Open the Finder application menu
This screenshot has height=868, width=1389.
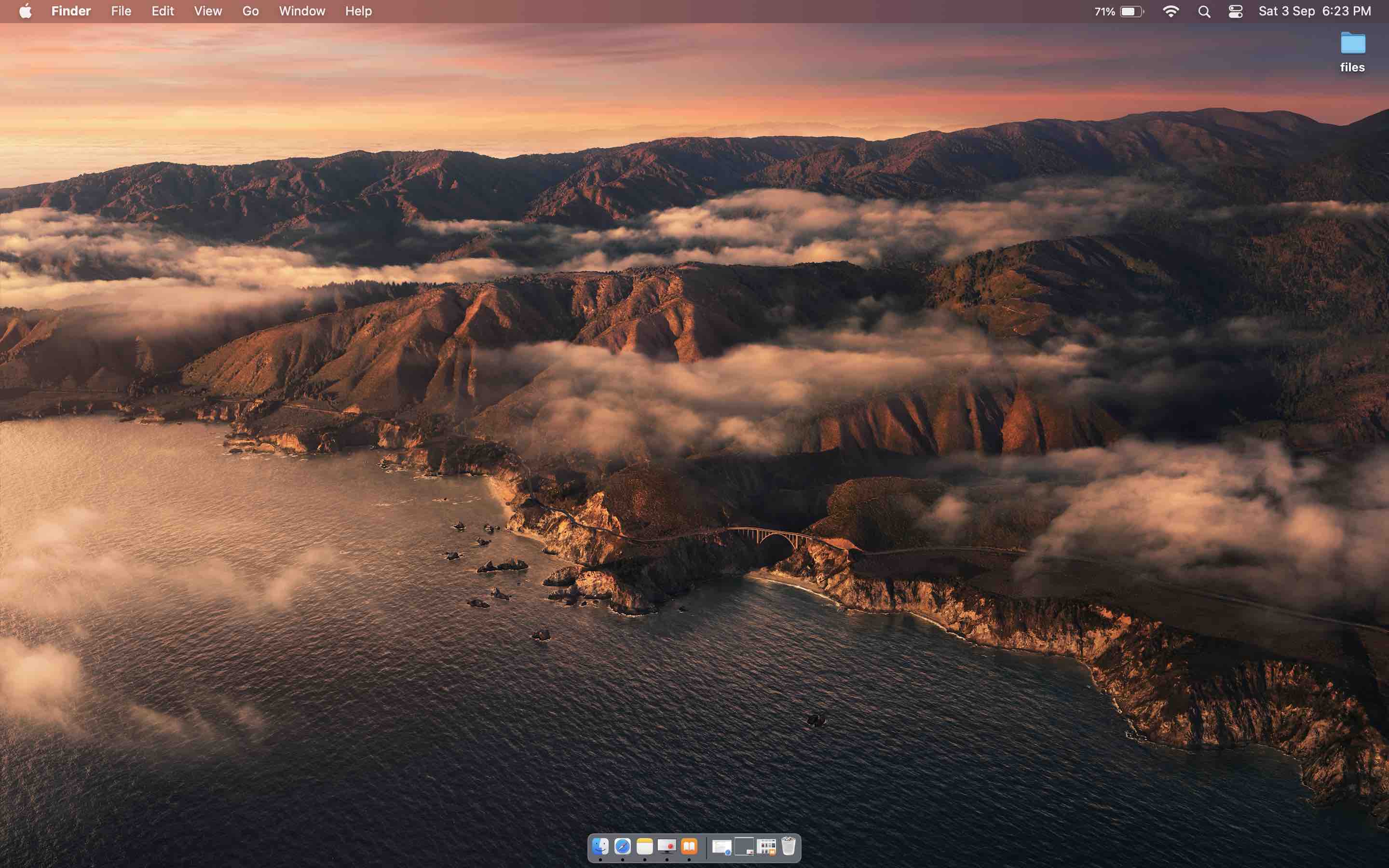click(x=70, y=12)
